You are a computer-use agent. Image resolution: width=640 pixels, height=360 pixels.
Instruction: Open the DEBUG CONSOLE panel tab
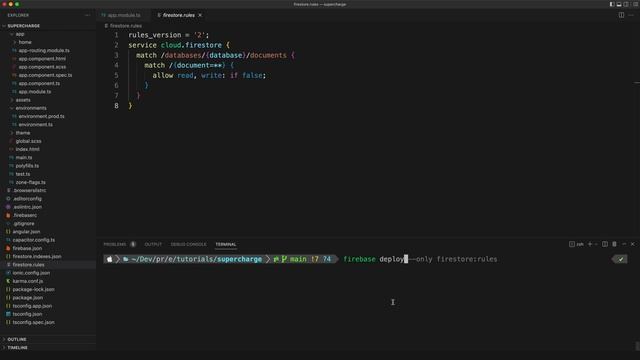(x=189, y=244)
